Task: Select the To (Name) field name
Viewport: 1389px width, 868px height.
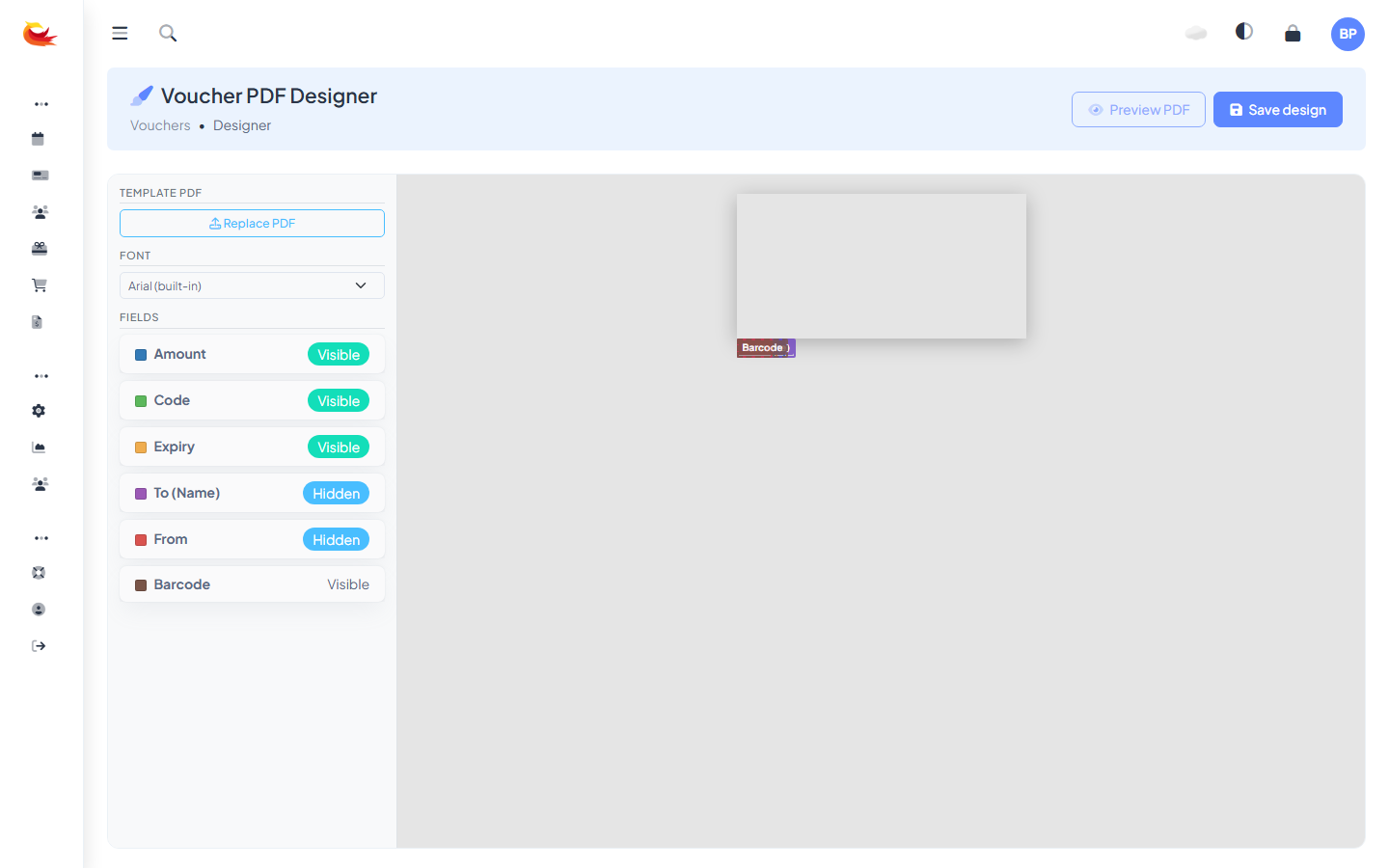Action: coord(187,493)
